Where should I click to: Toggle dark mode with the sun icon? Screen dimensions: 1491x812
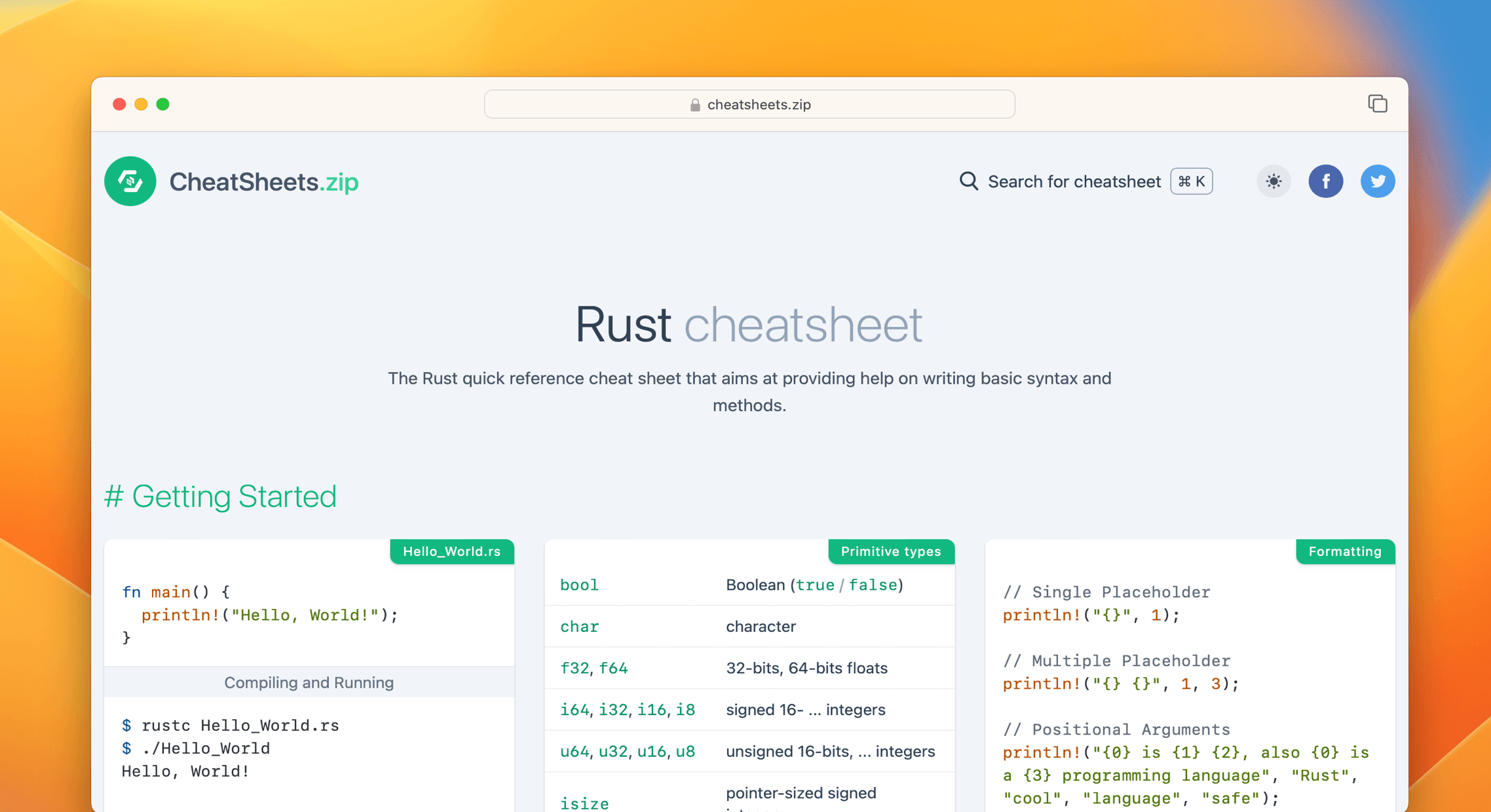(1273, 181)
